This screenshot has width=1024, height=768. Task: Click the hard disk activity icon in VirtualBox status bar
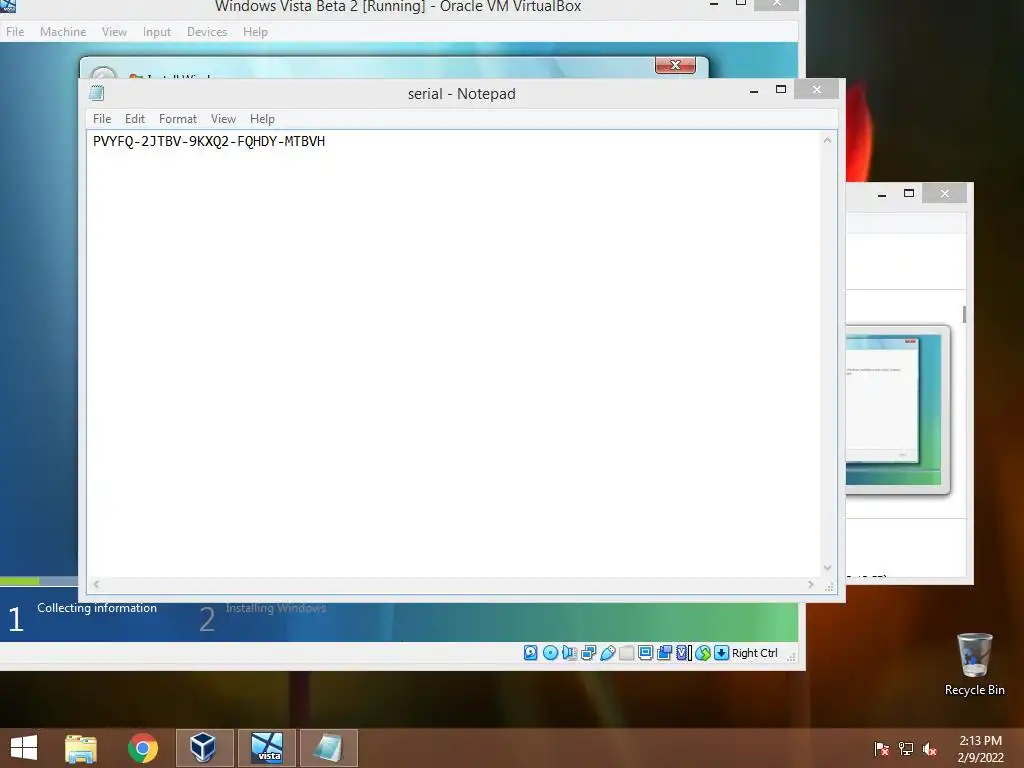click(530, 652)
